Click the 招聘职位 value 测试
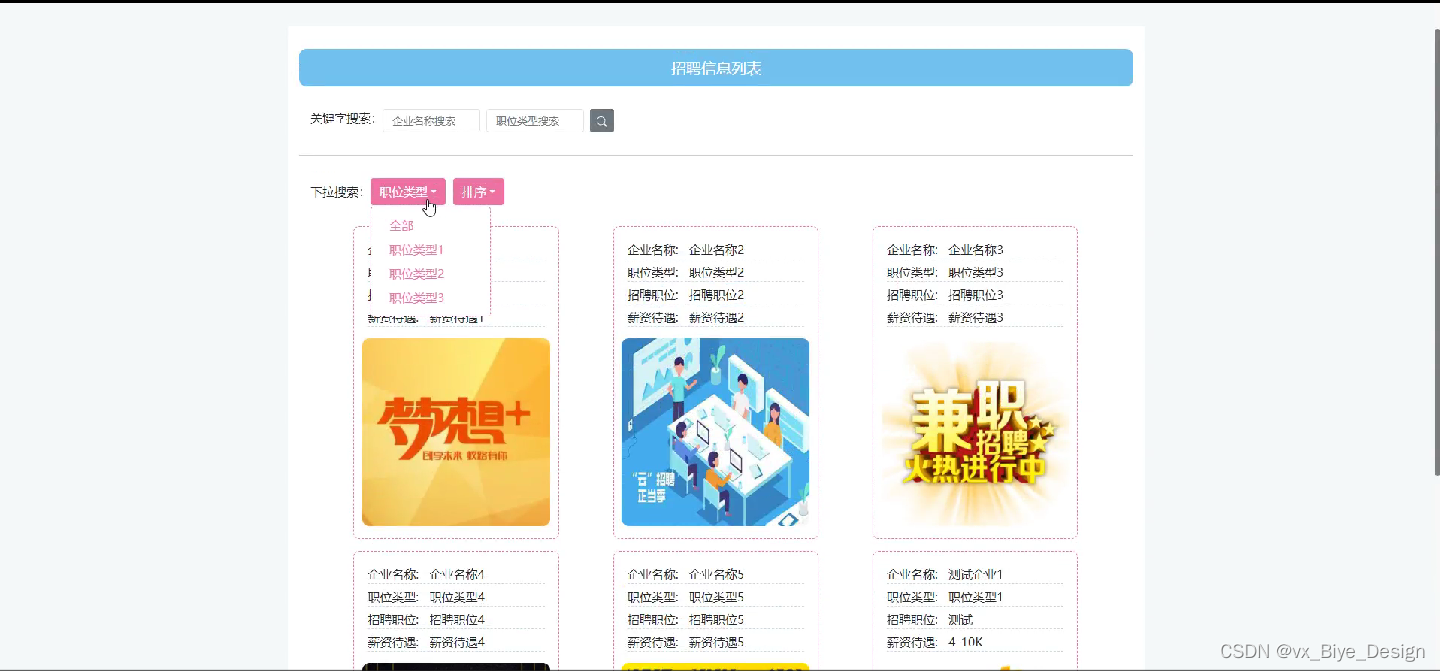Screen dimensions: 1440x671 (x=960, y=620)
